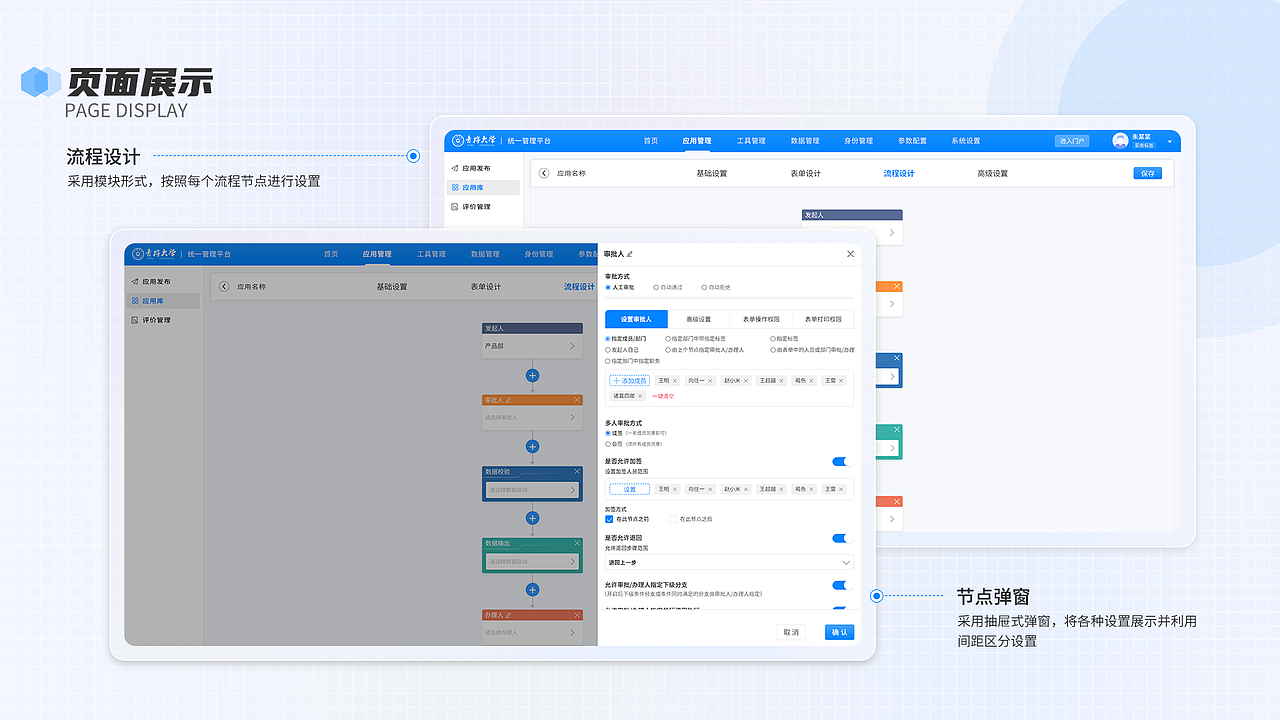Viewport: 1280px width, 720px height.
Task: Click 确认 button in drawer
Action: click(x=840, y=632)
